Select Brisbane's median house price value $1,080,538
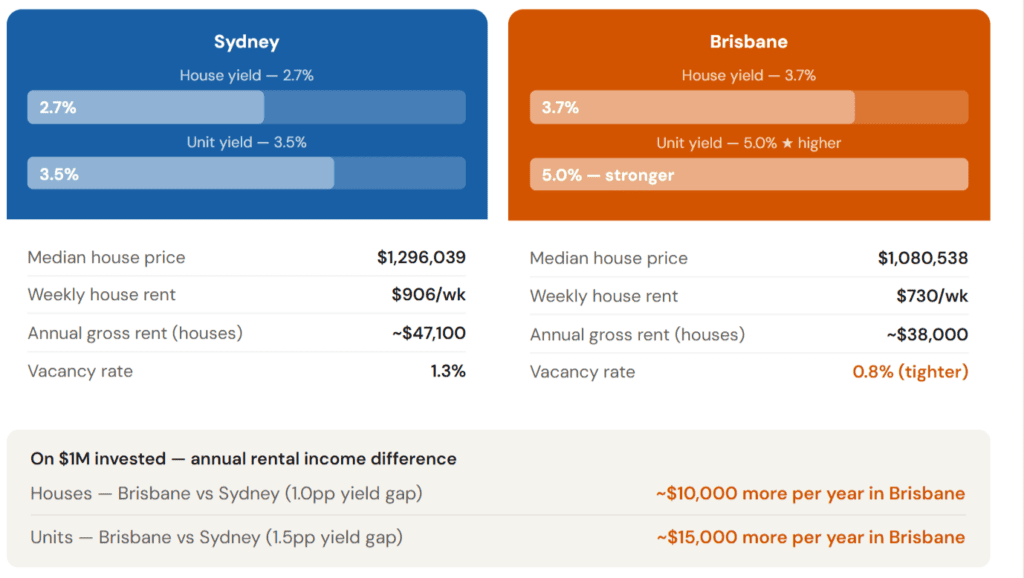Screen dimensions: 1024x578 point(923,258)
